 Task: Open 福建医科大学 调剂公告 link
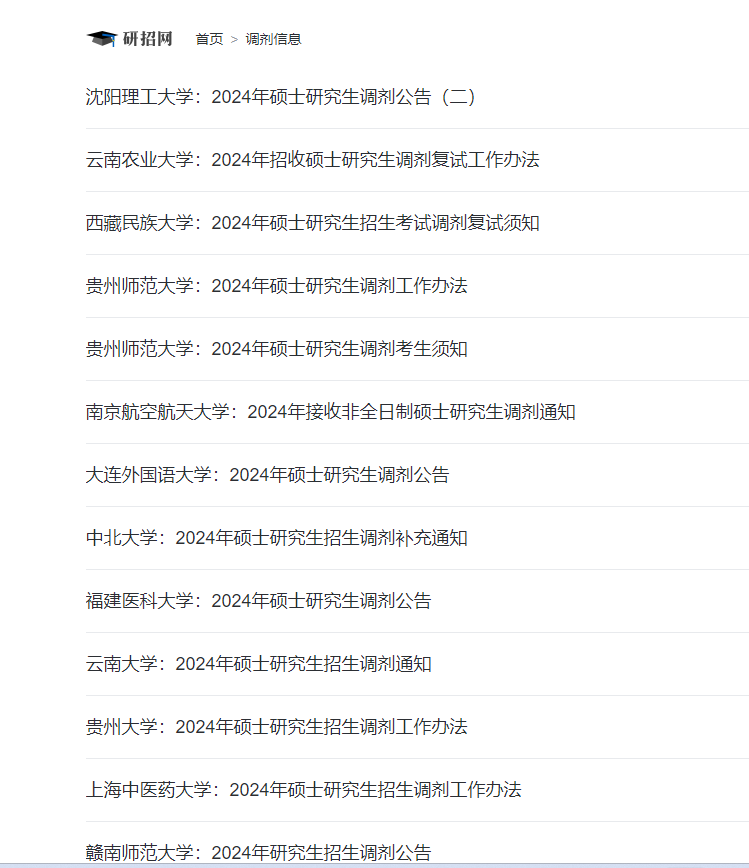[x=259, y=601]
